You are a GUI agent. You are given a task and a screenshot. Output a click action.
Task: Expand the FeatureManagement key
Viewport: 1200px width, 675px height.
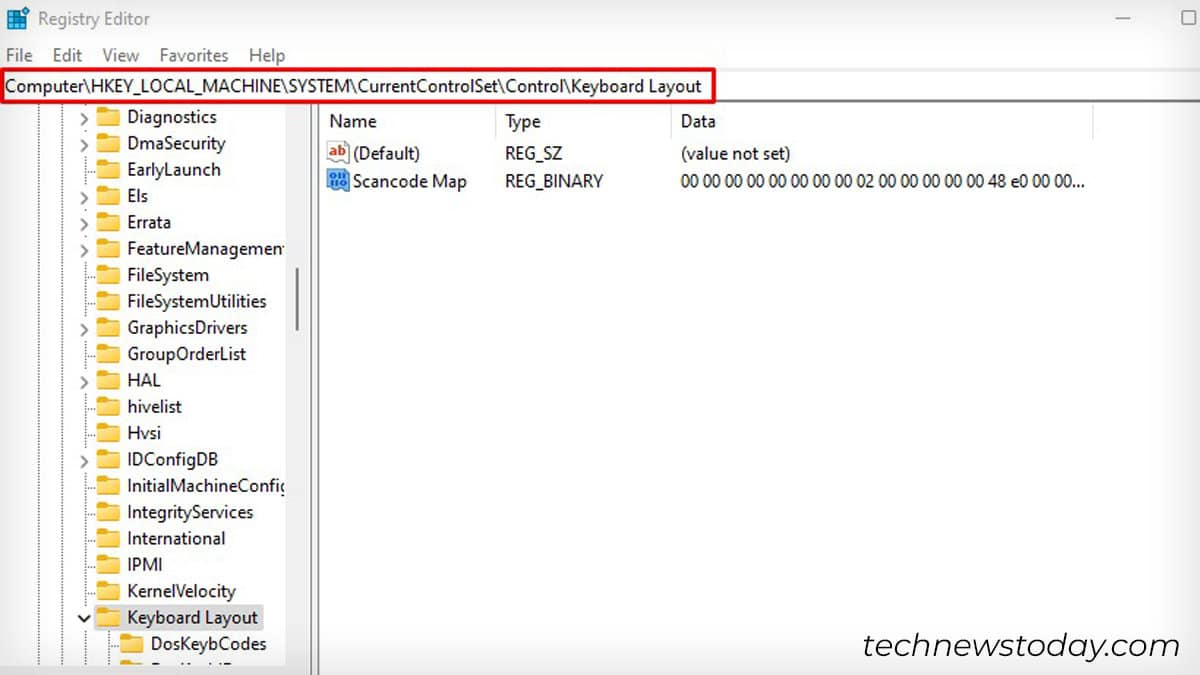point(84,249)
